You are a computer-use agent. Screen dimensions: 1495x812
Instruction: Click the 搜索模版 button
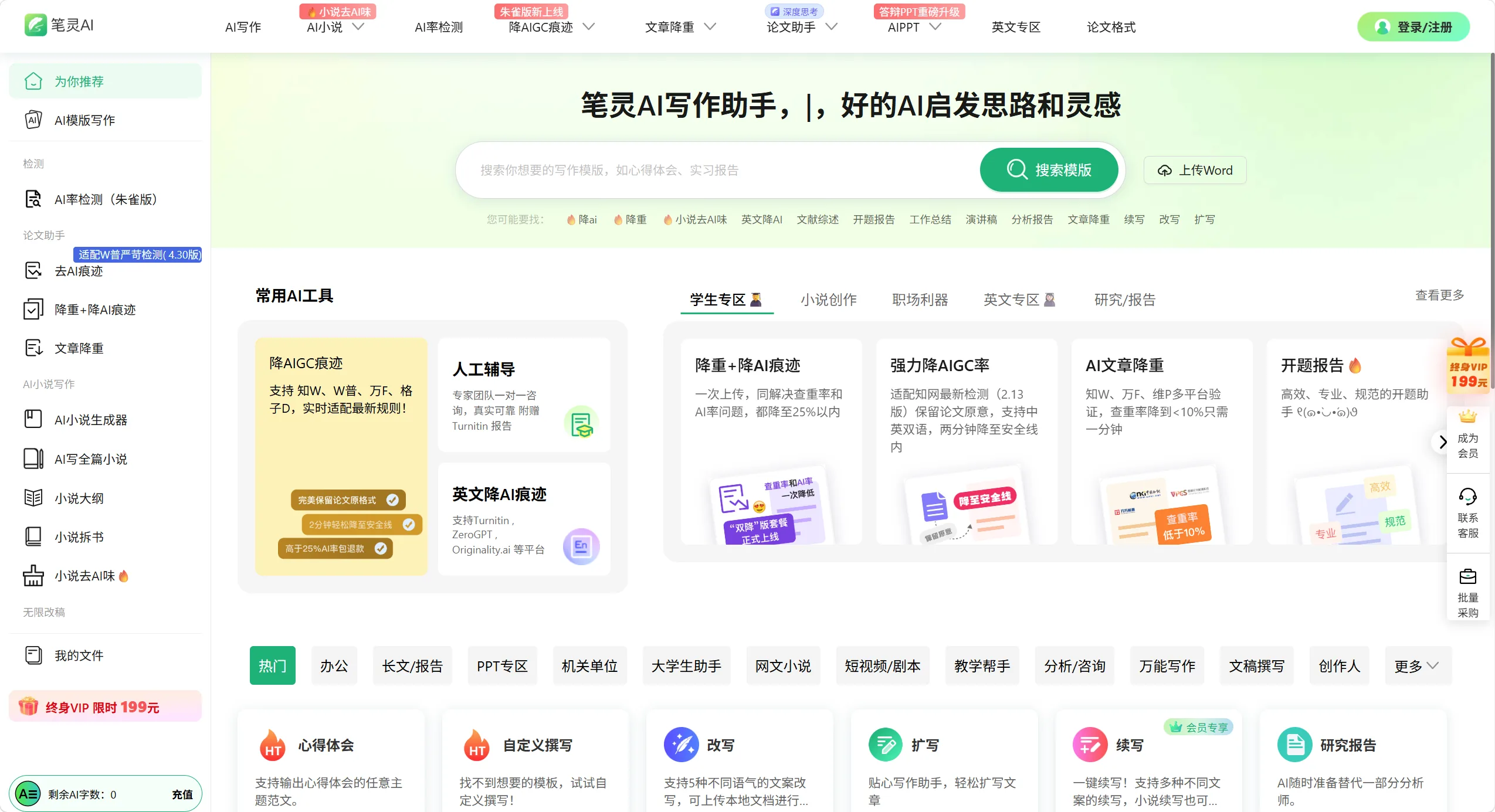pyautogui.click(x=1049, y=170)
